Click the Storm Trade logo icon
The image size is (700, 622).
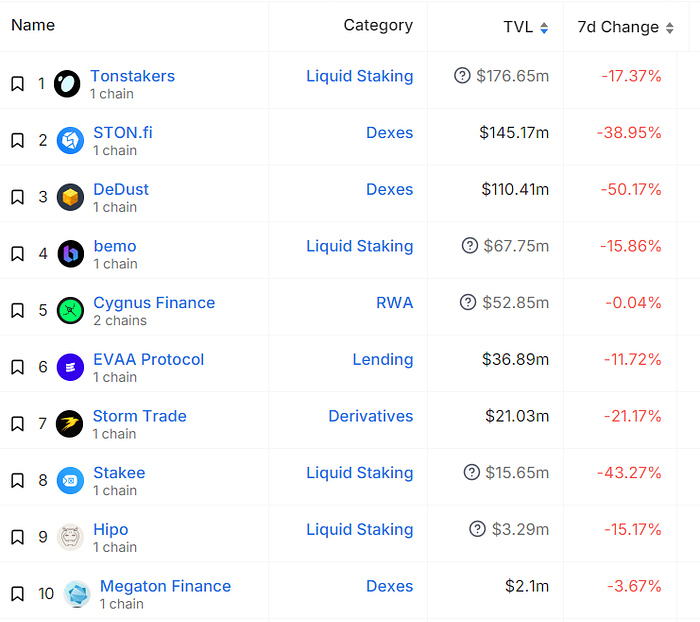(x=69, y=424)
